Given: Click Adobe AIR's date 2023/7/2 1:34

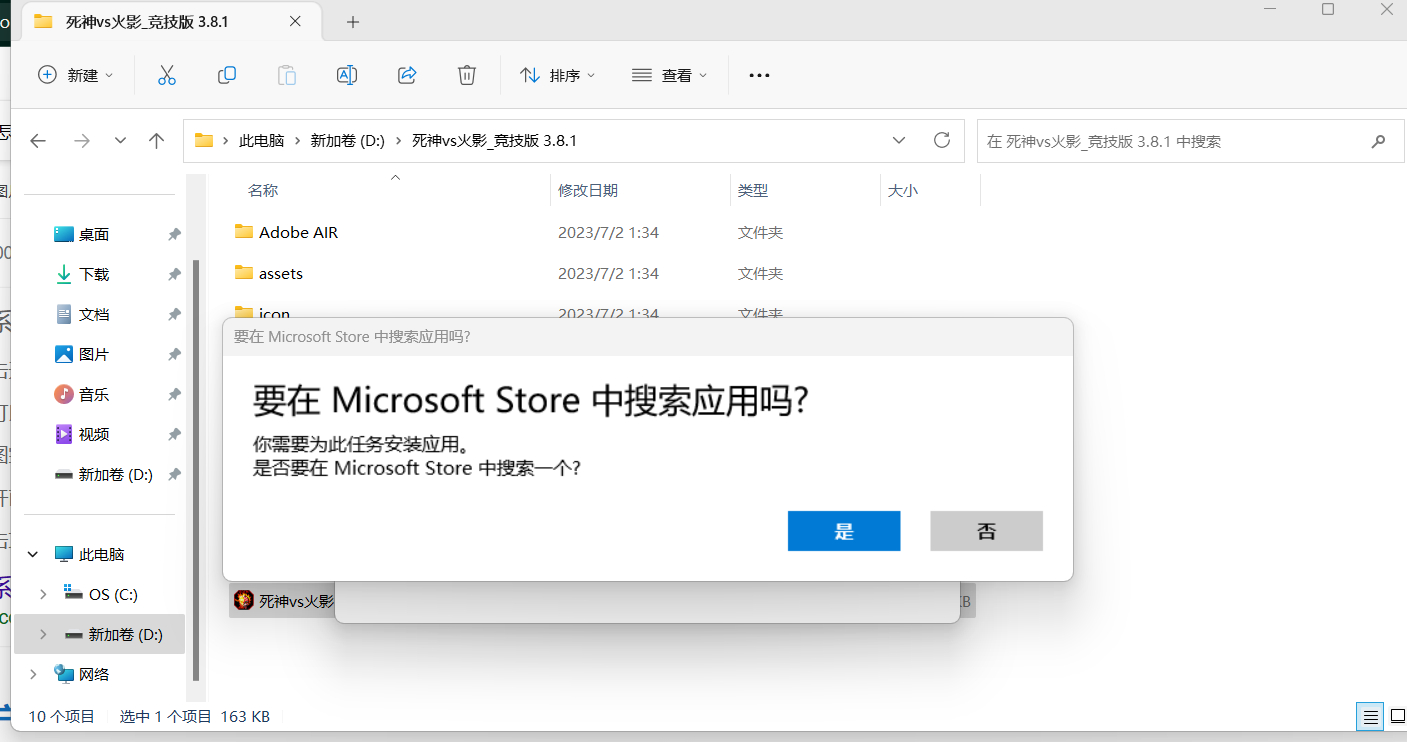Looking at the screenshot, I should (608, 232).
